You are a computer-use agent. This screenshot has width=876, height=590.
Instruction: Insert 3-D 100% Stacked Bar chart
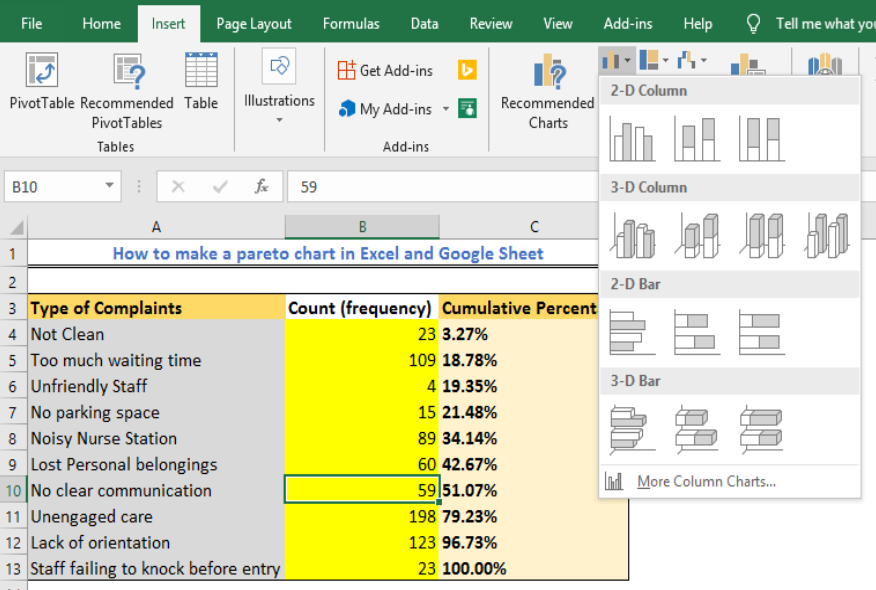(x=761, y=429)
